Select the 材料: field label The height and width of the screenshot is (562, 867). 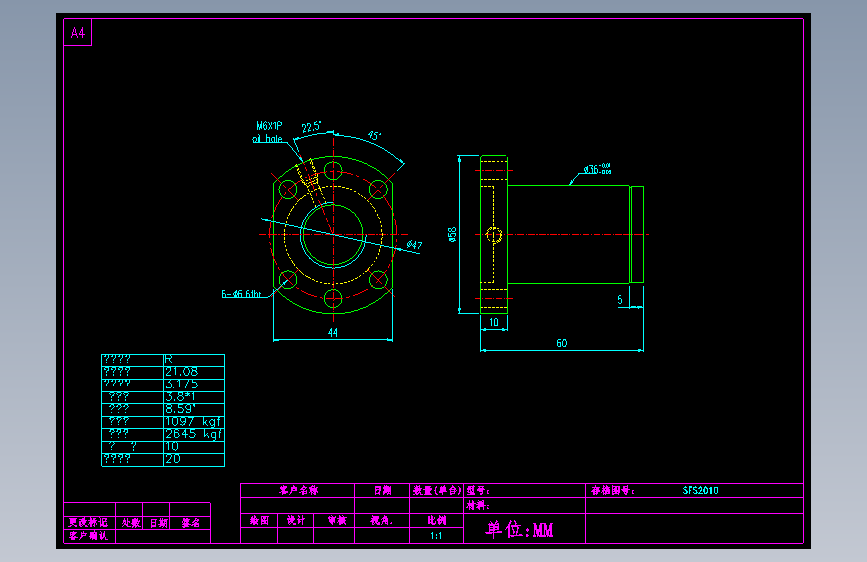click(478, 505)
